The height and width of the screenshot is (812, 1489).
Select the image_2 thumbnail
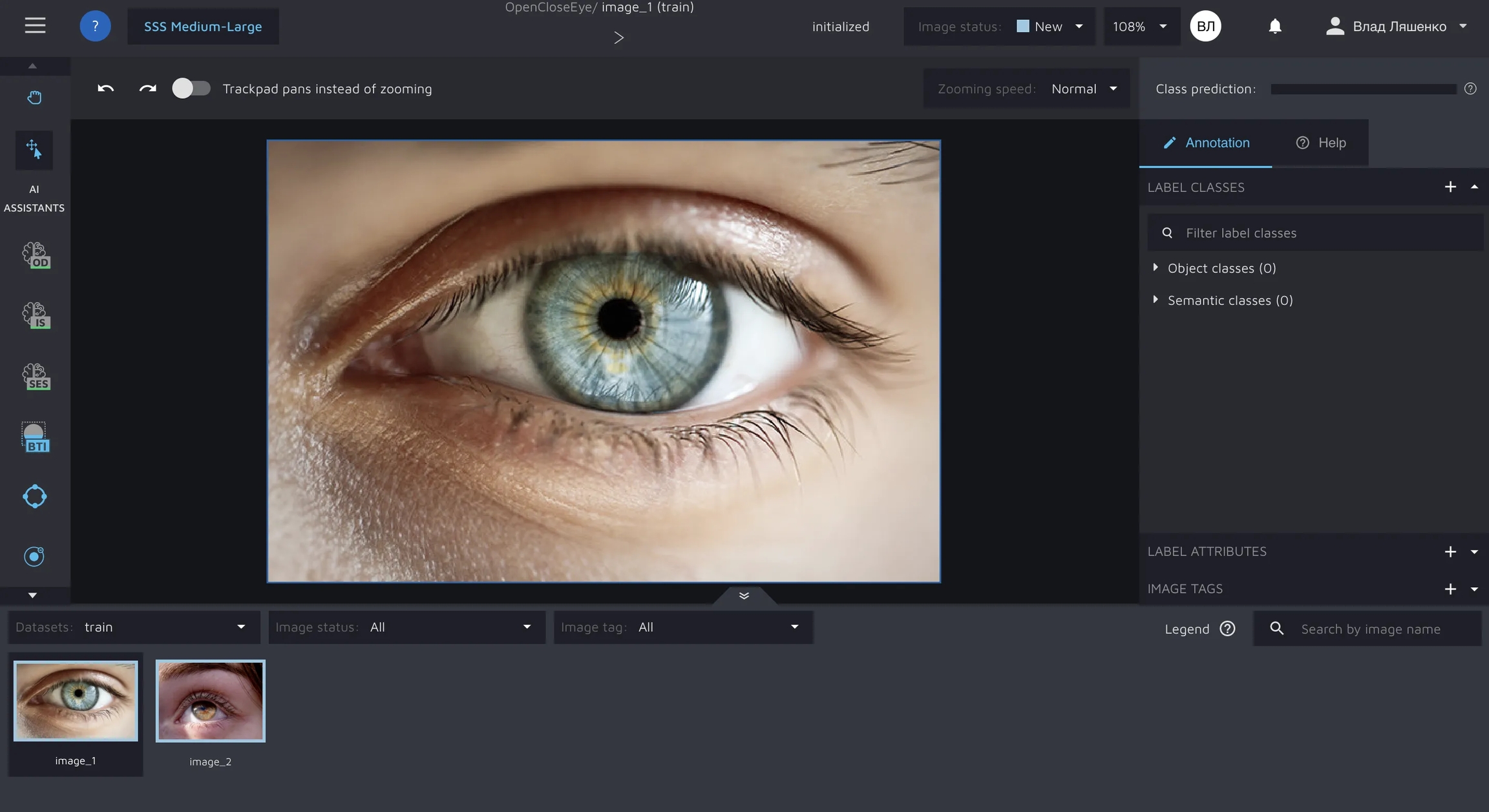(x=210, y=700)
